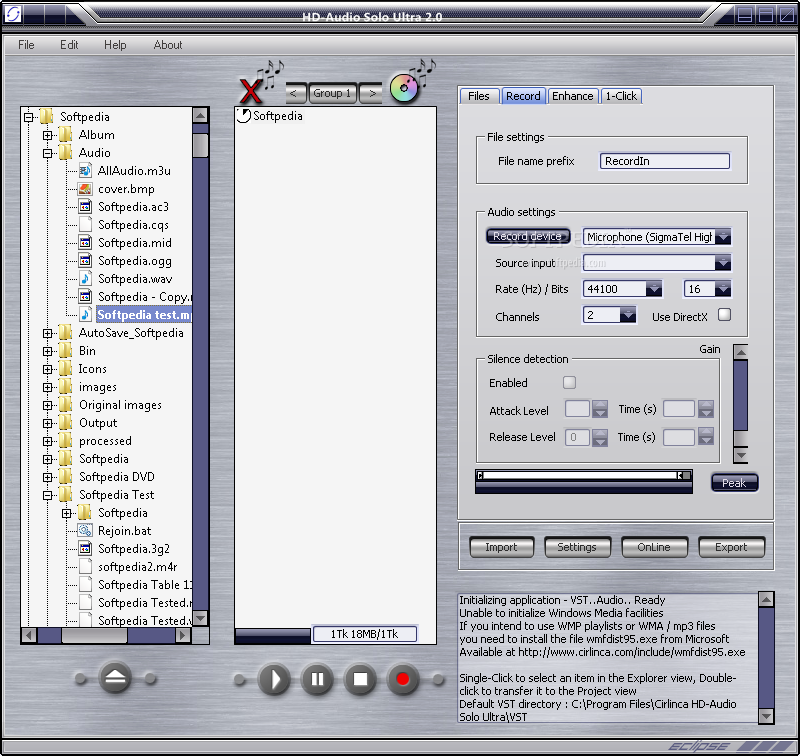Screen dimensions: 800x756
Task: Open the Bits 16 dropdown
Action: click(x=722, y=289)
